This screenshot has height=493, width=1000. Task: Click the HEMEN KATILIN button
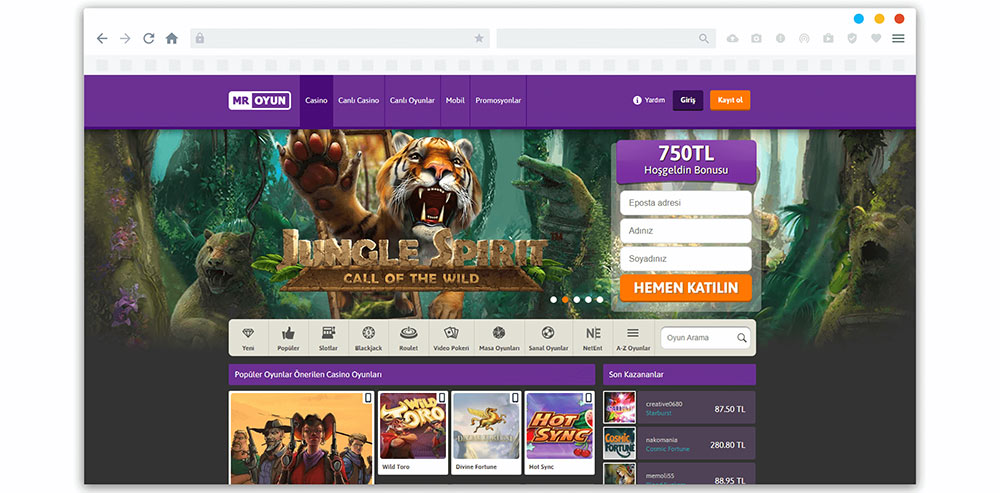click(x=686, y=288)
